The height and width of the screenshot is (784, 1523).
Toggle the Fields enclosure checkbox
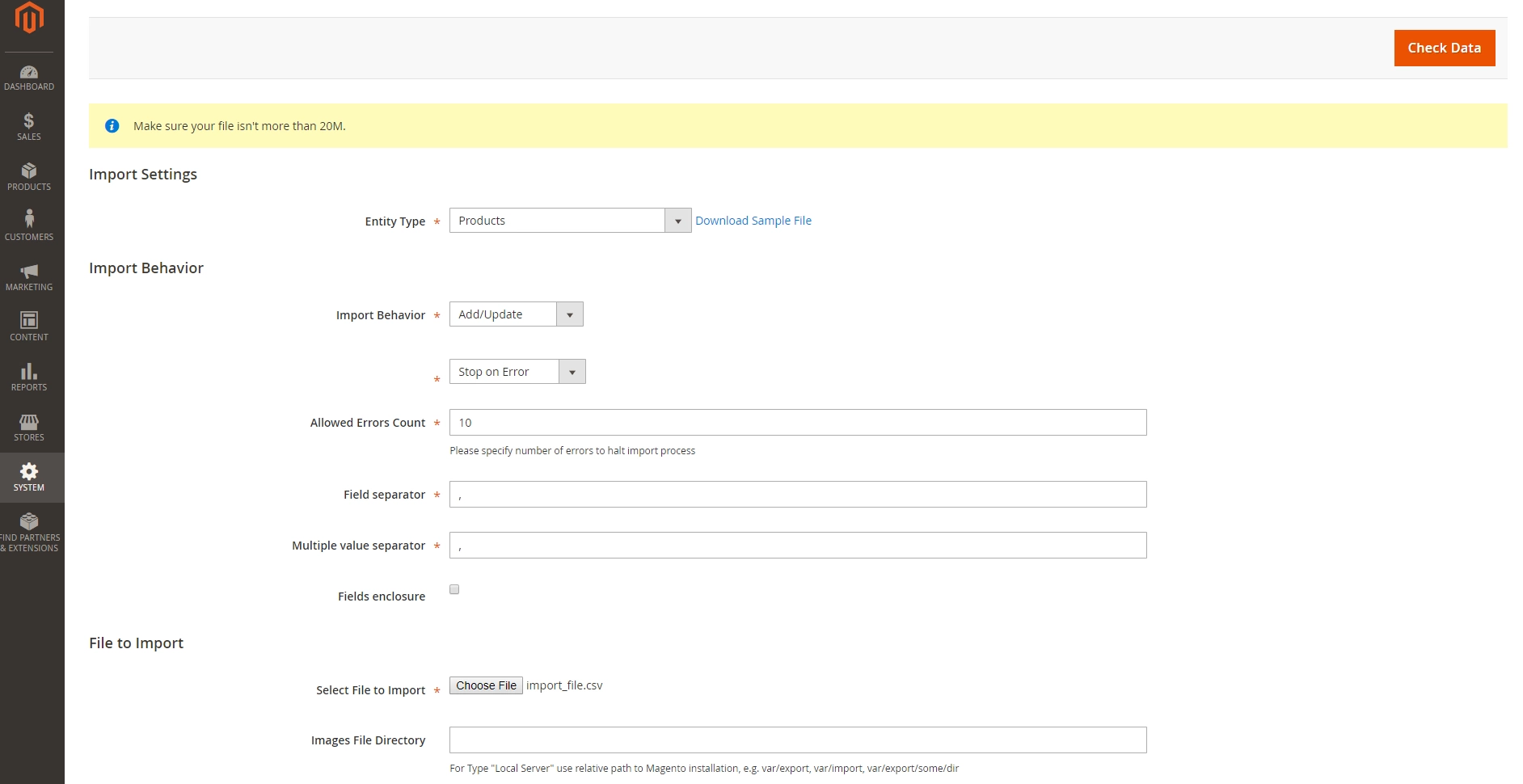point(454,589)
